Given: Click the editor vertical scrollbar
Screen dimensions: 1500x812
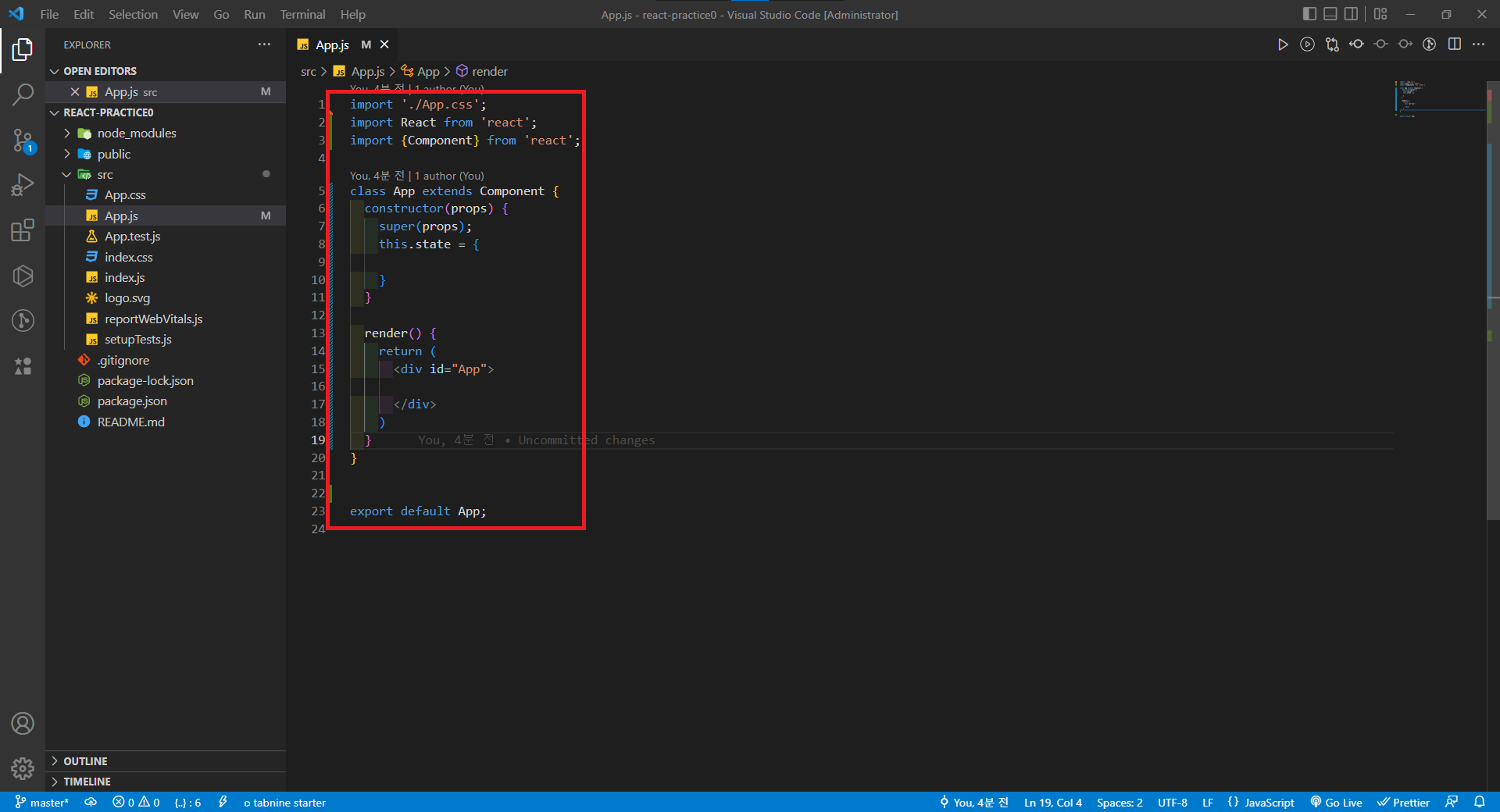Looking at the screenshot, I should tap(1493, 301).
